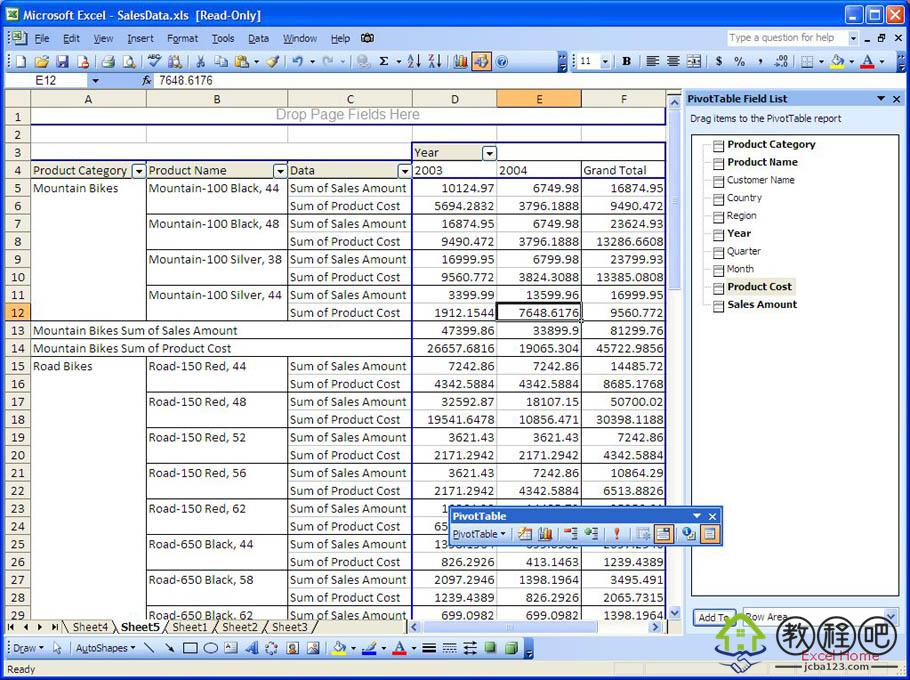
Task: Click the Font Color button in formatting toolbar
Action: click(867, 61)
